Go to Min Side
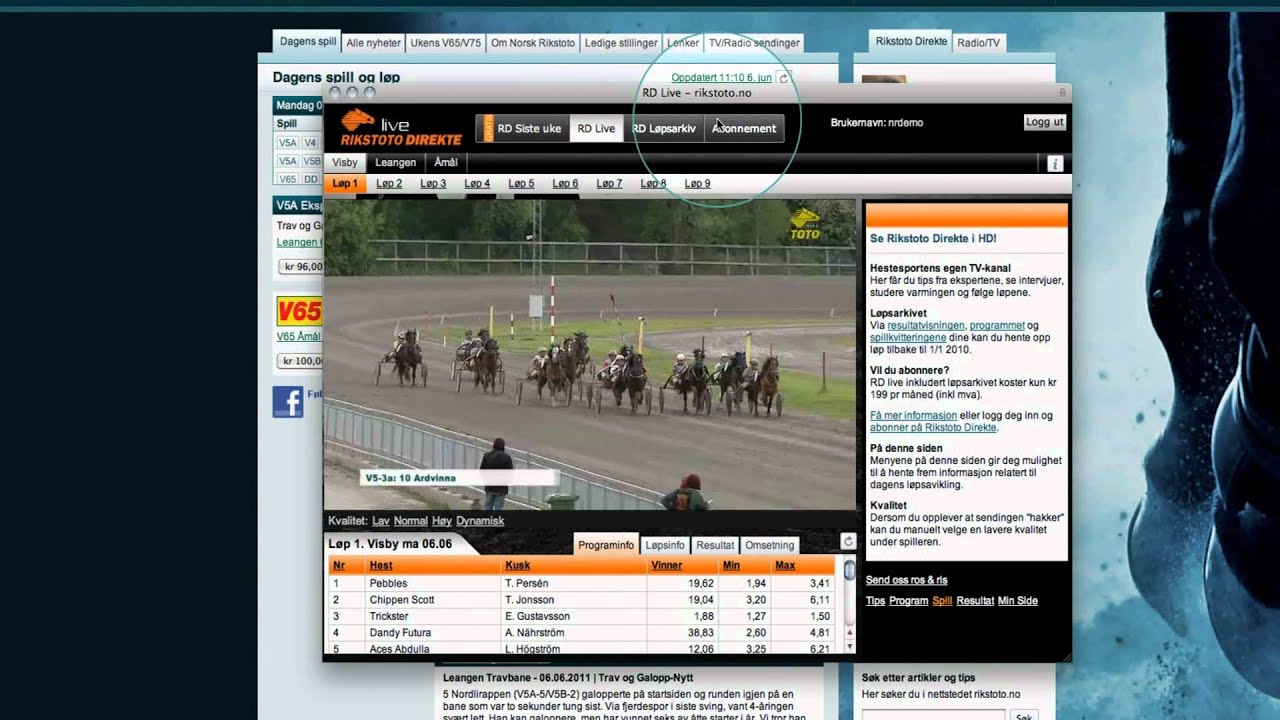This screenshot has width=1280, height=720. [x=1018, y=601]
